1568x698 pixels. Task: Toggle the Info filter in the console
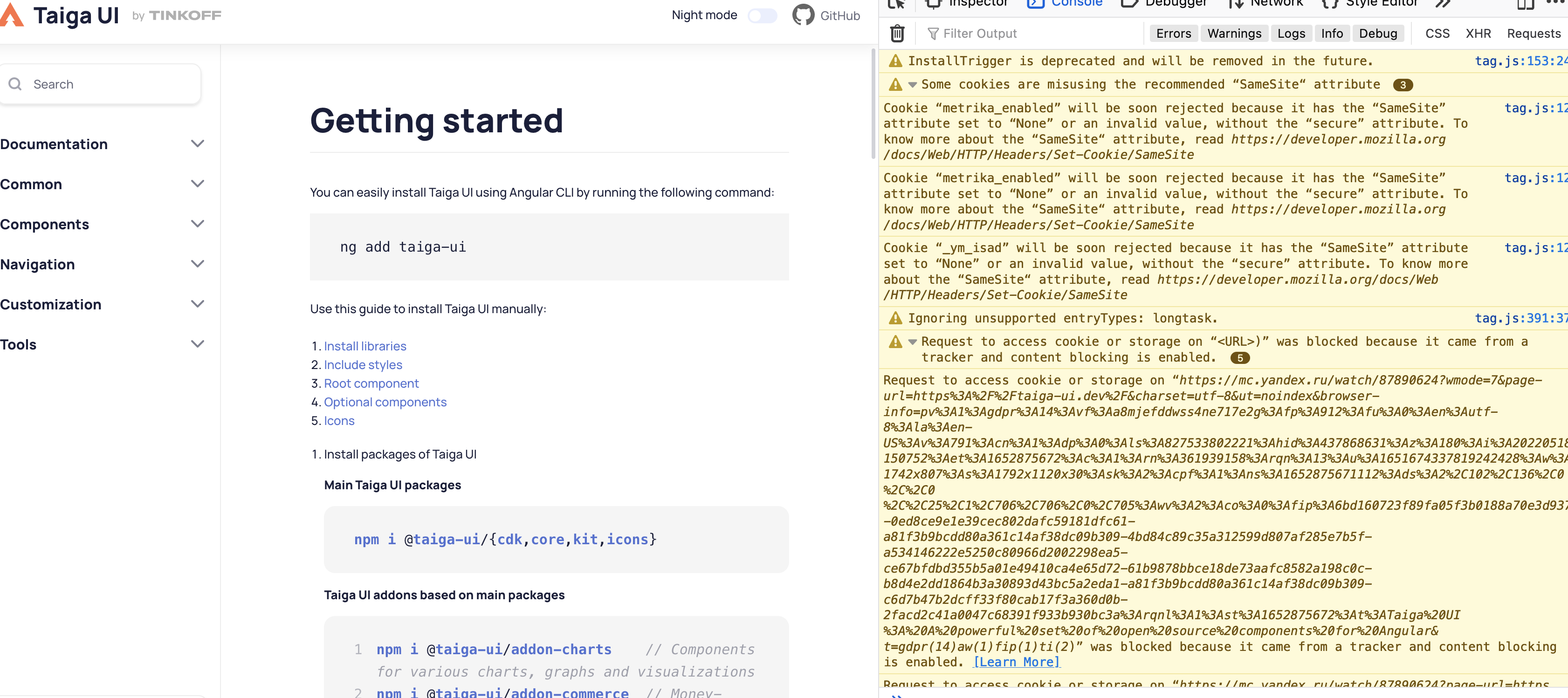coord(1331,34)
